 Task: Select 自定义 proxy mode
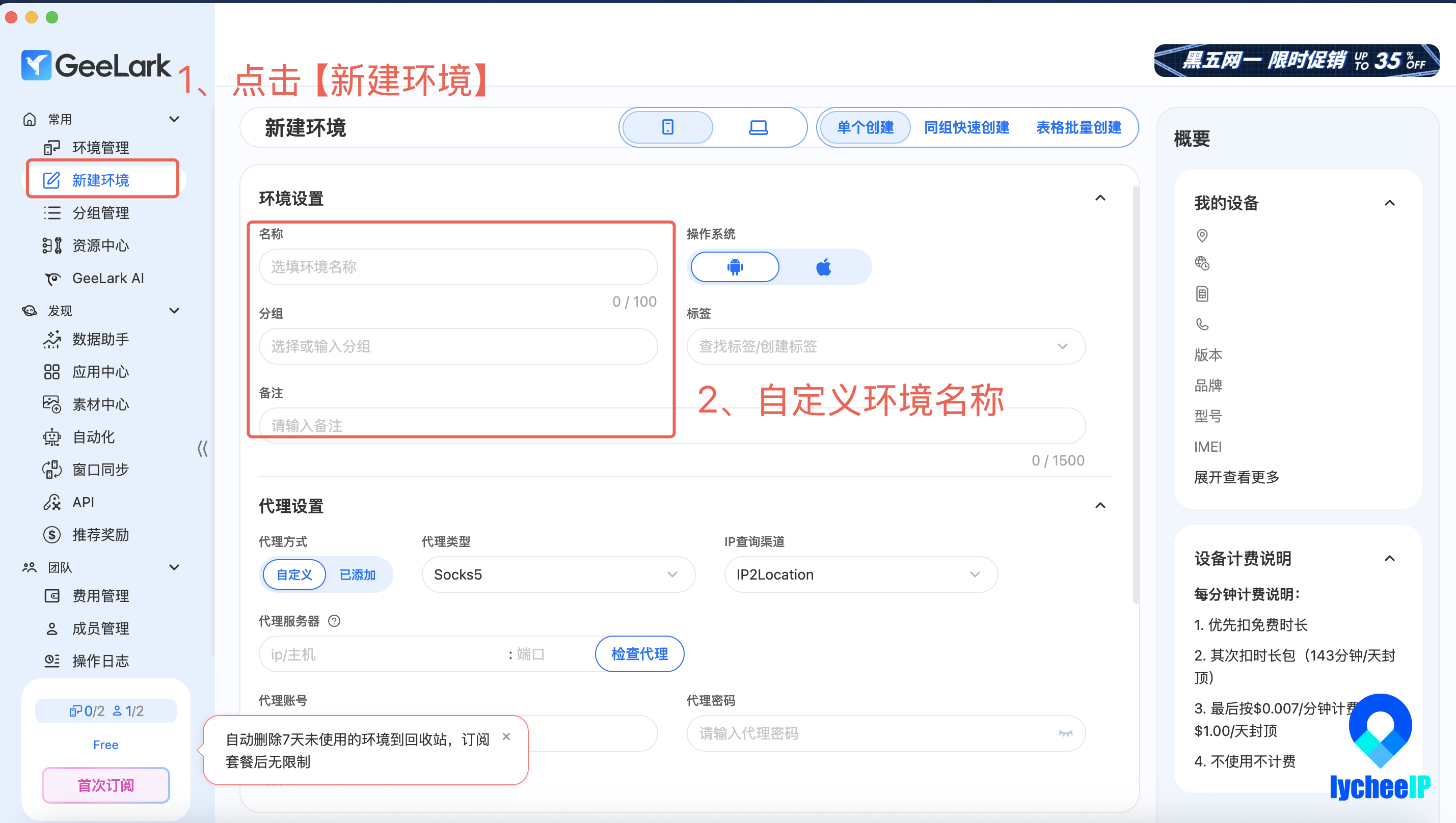pyautogui.click(x=294, y=574)
